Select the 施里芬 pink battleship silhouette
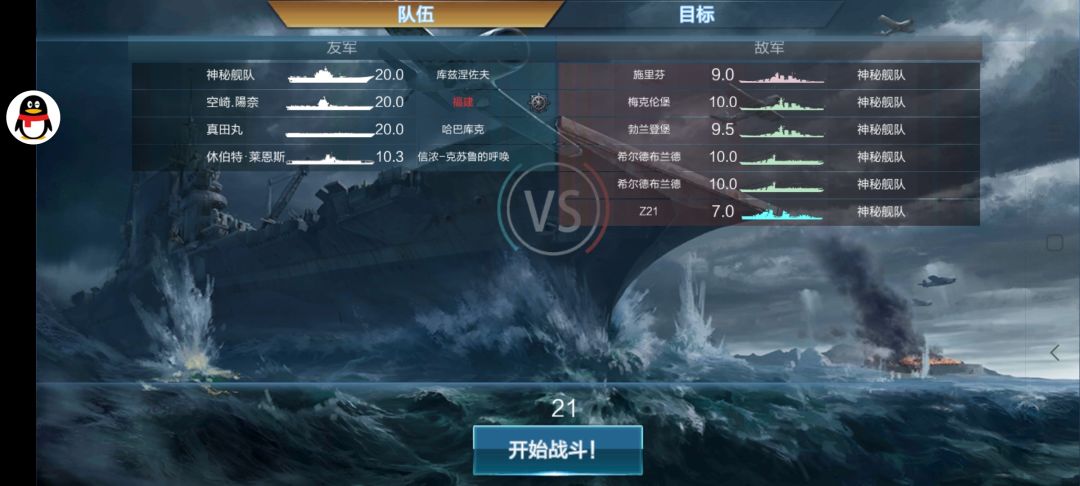Image resolution: width=1080 pixels, height=486 pixels. click(x=781, y=76)
